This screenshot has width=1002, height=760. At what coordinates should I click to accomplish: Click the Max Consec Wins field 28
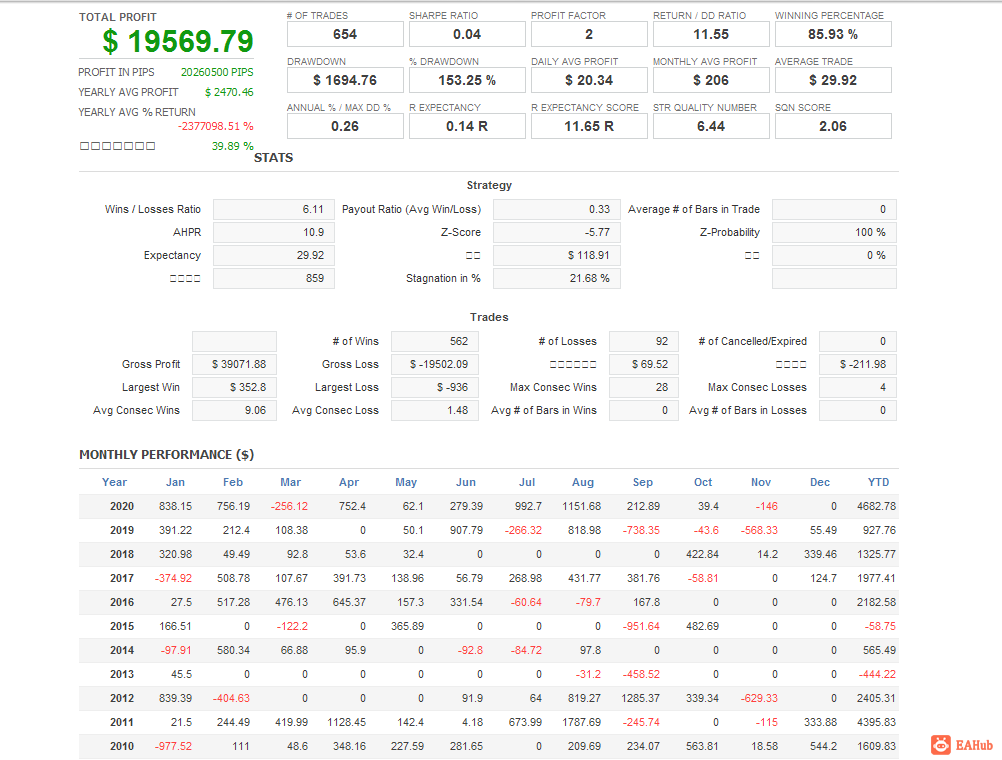click(644, 387)
